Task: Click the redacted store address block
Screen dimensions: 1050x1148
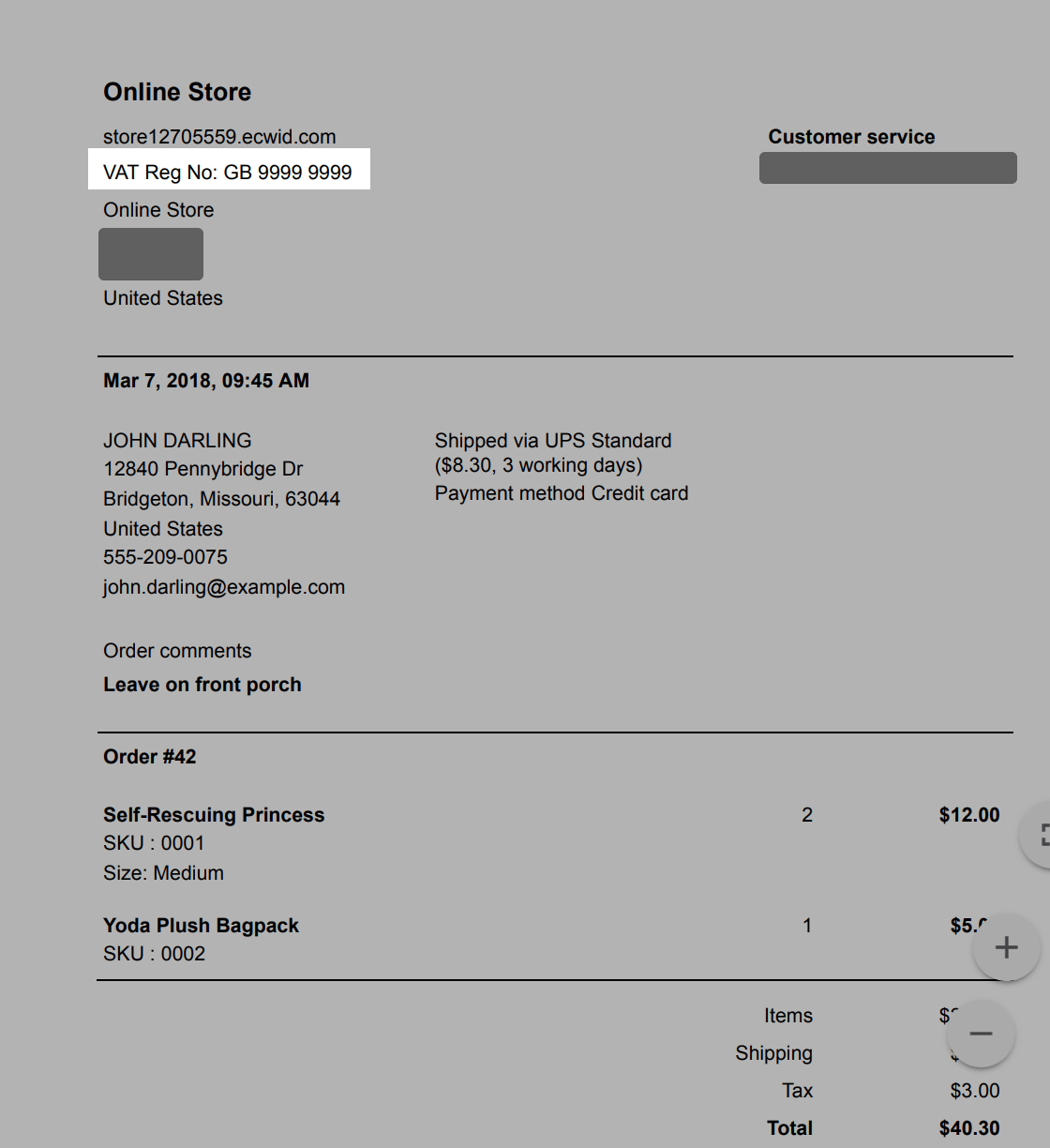Action: pos(151,254)
